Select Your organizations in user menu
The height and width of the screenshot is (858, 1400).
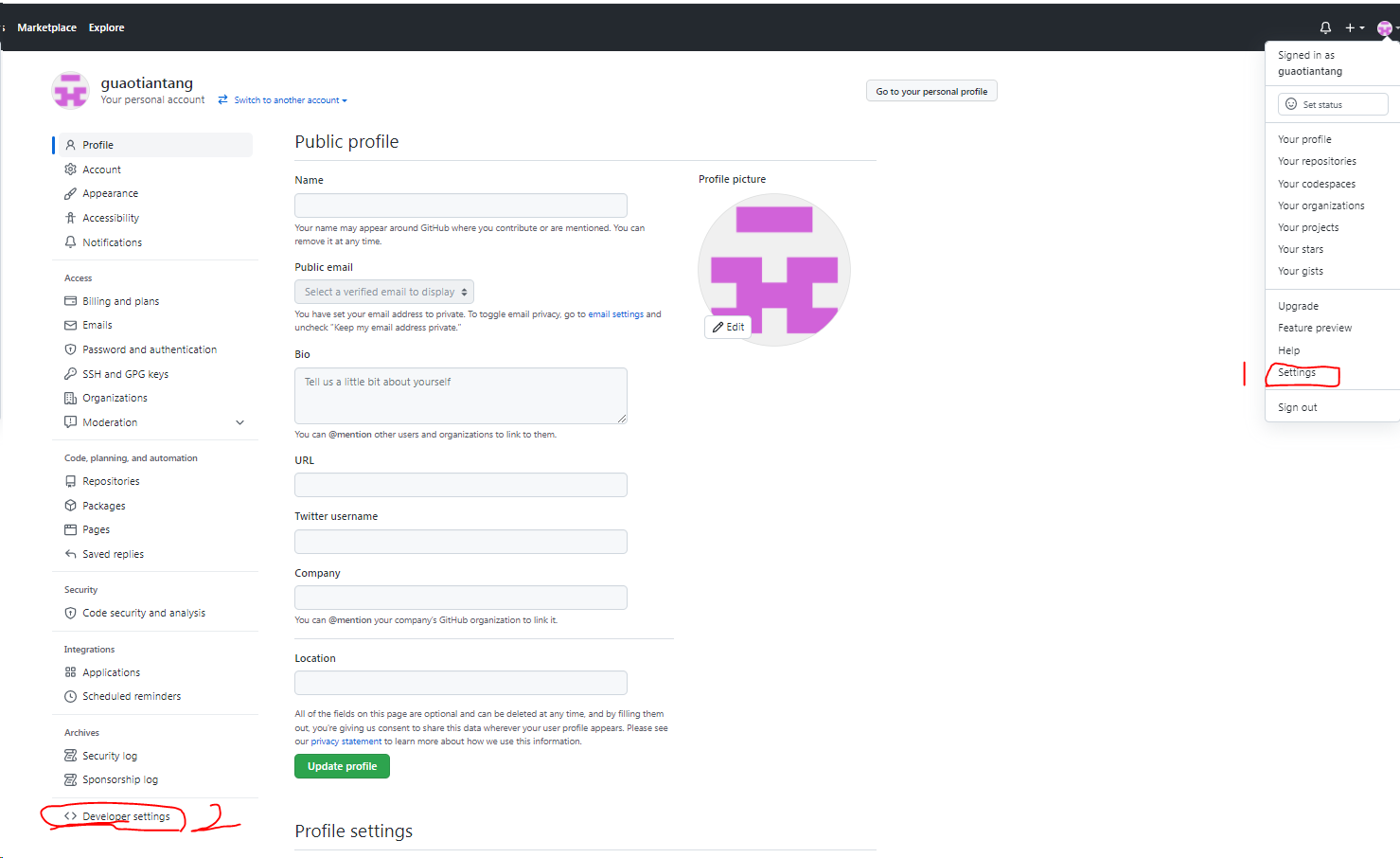[1321, 206]
